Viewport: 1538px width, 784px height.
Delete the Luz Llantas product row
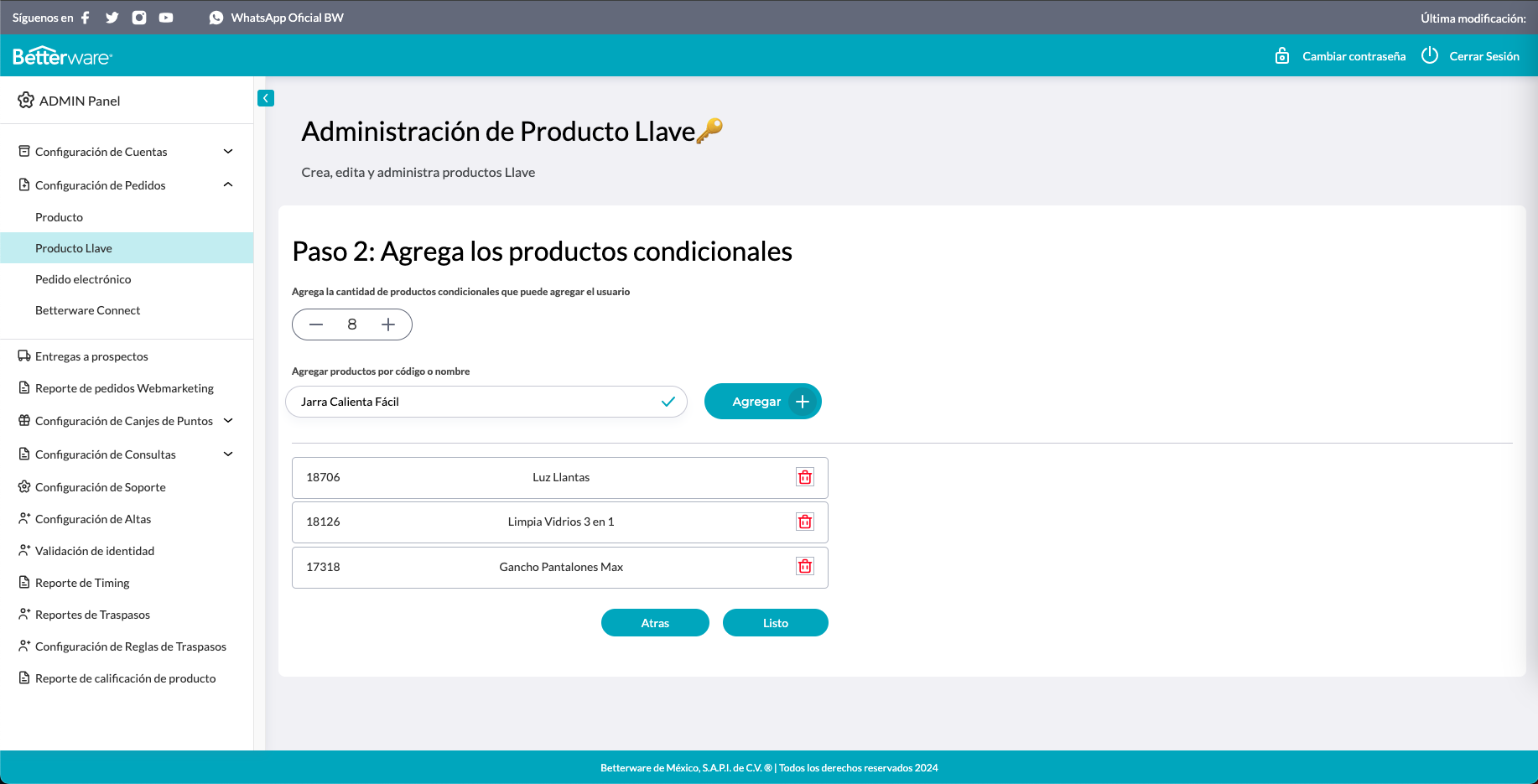805,477
